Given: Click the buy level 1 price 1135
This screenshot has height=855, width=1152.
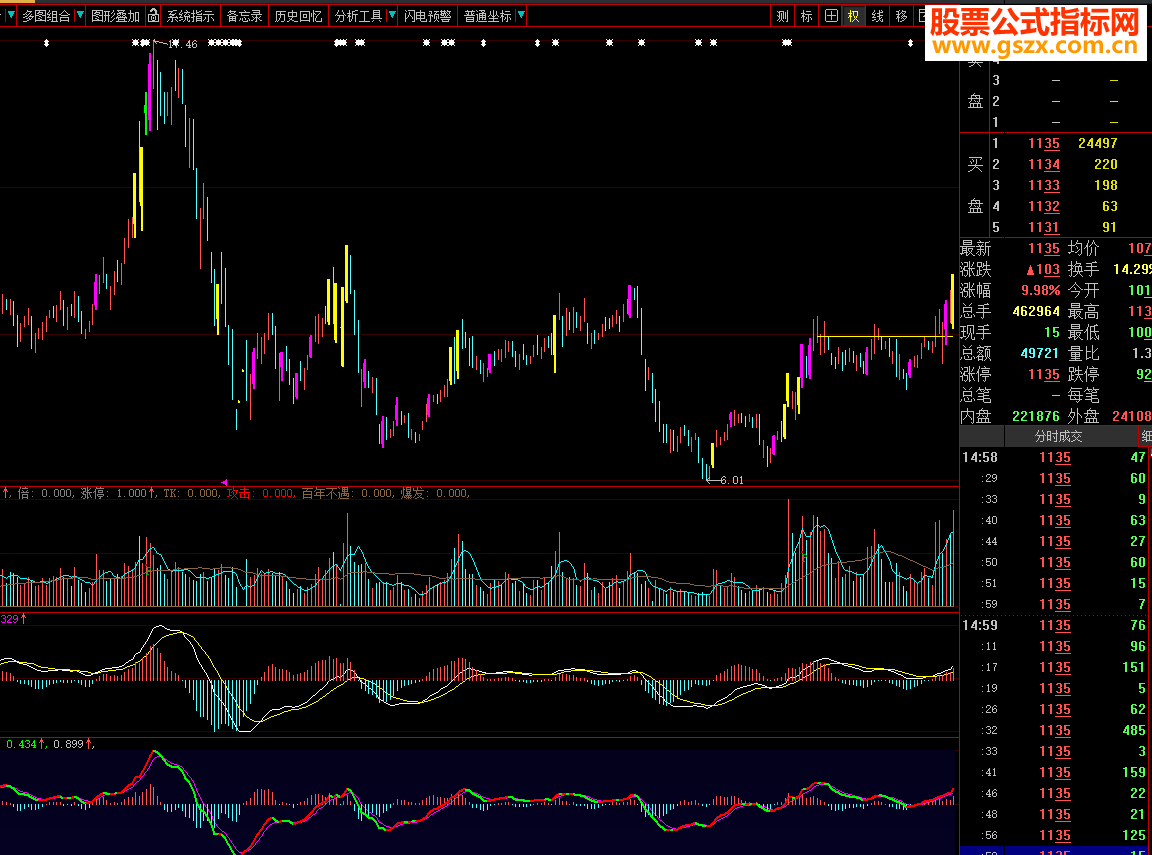Looking at the screenshot, I should point(1043,143).
